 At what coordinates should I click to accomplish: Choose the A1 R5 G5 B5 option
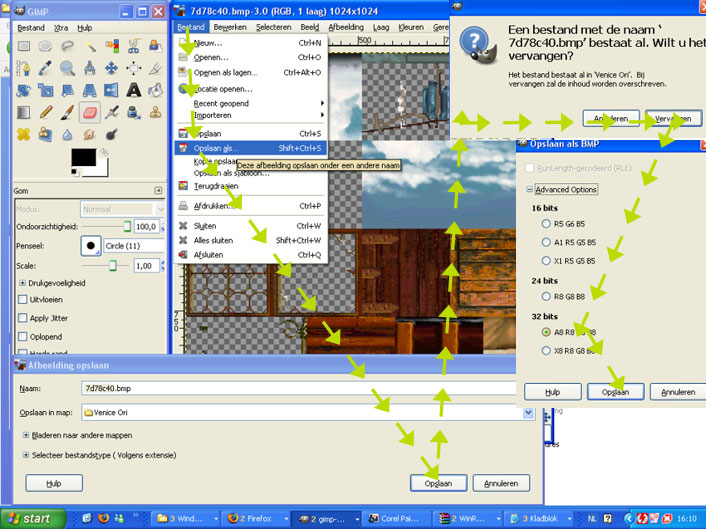[546, 242]
